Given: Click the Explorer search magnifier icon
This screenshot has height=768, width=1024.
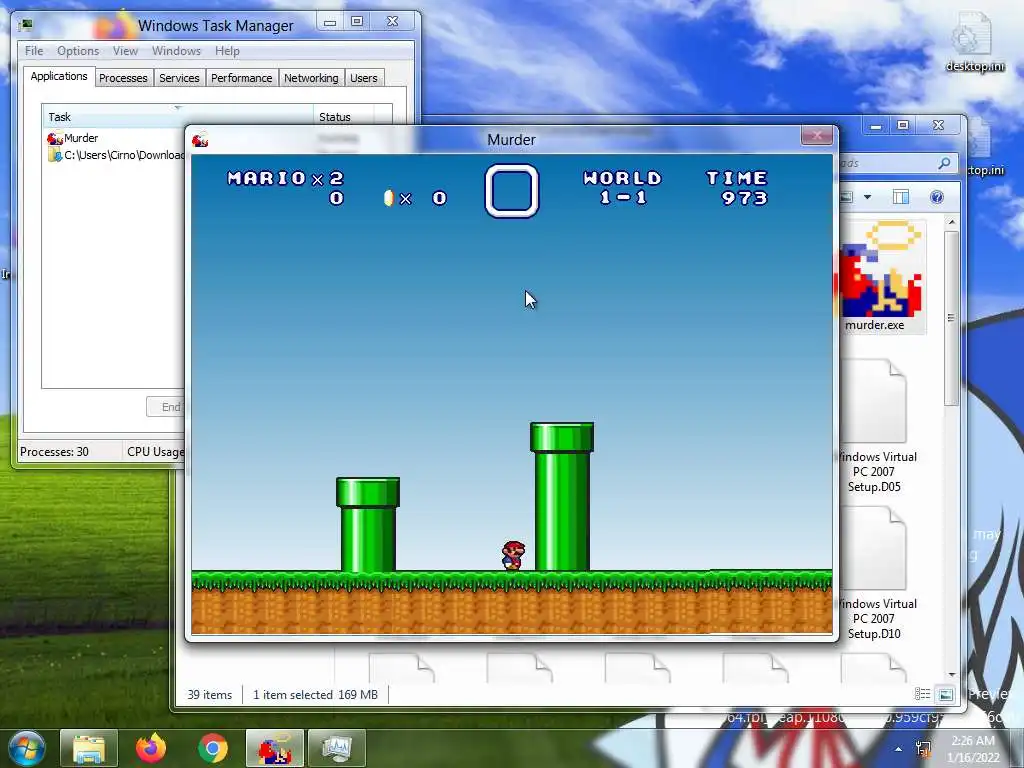Looking at the screenshot, I should (944, 163).
